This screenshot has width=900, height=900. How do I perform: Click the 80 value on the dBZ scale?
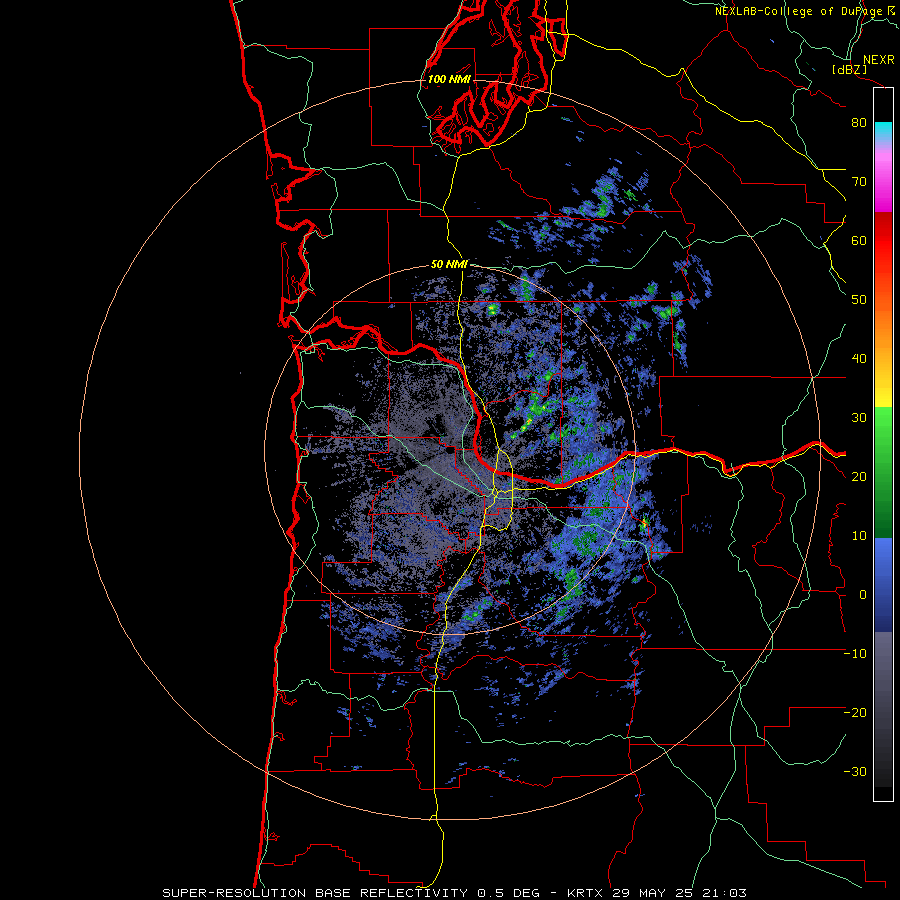(x=859, y=123)
